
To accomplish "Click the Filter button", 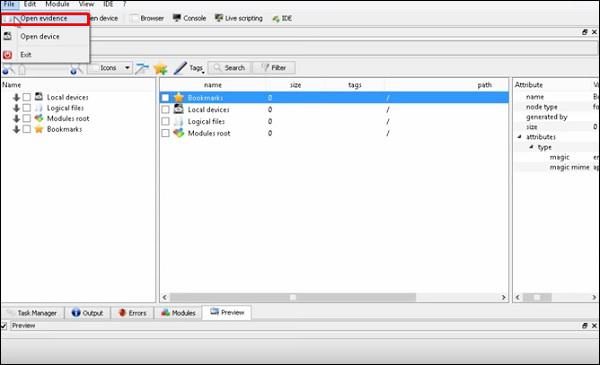I will click(274, 68).
